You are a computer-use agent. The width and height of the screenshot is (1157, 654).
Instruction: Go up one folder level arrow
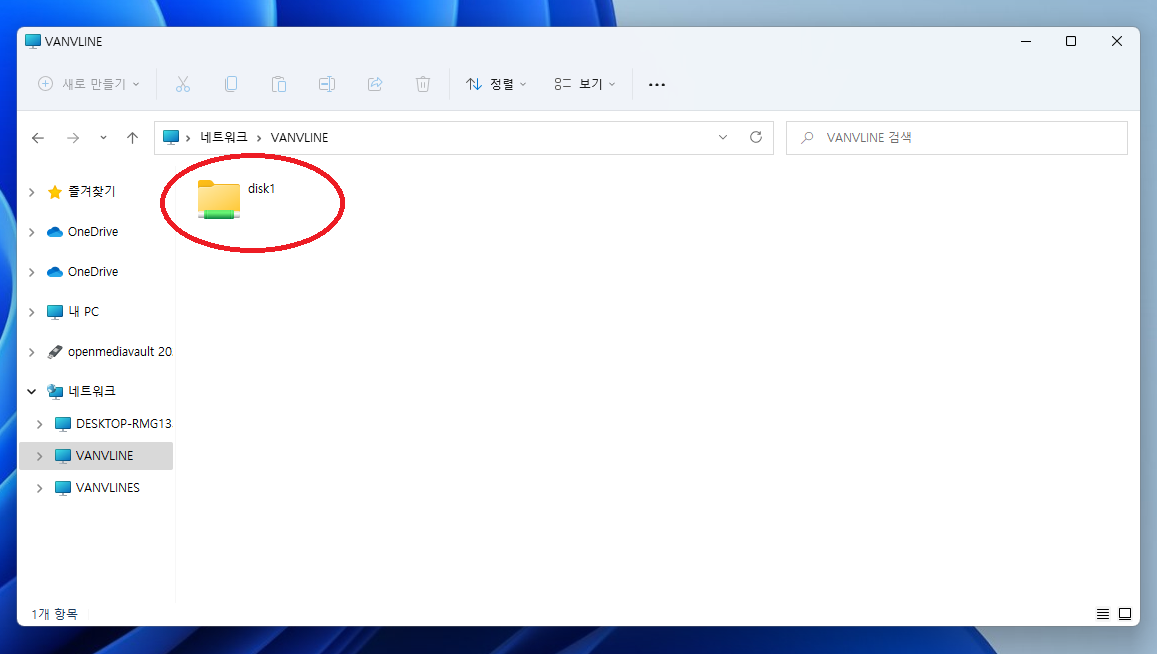click(x=132, y=138)
